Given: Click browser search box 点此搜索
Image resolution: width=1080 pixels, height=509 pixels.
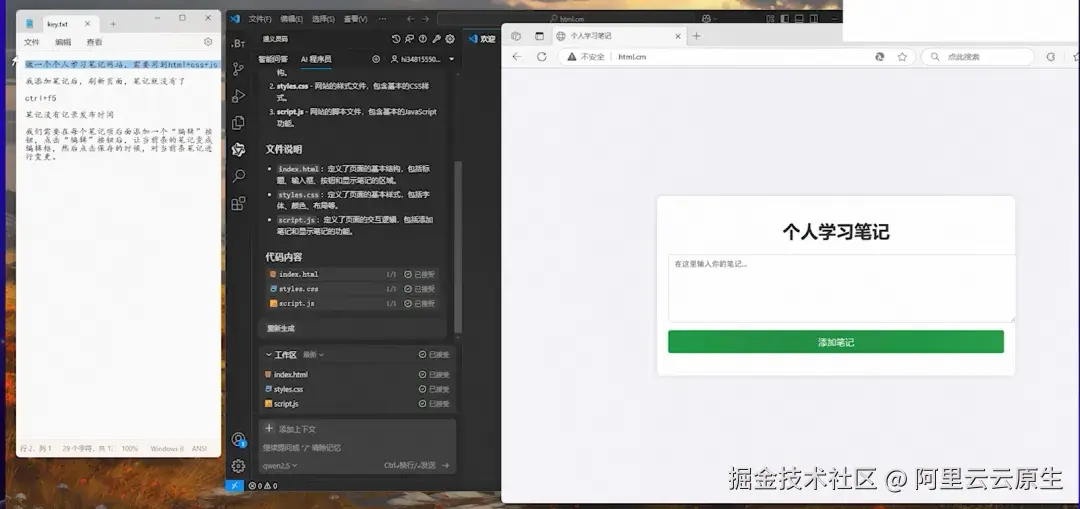Looking at the screenshot, I should click(x=978, y=56).
